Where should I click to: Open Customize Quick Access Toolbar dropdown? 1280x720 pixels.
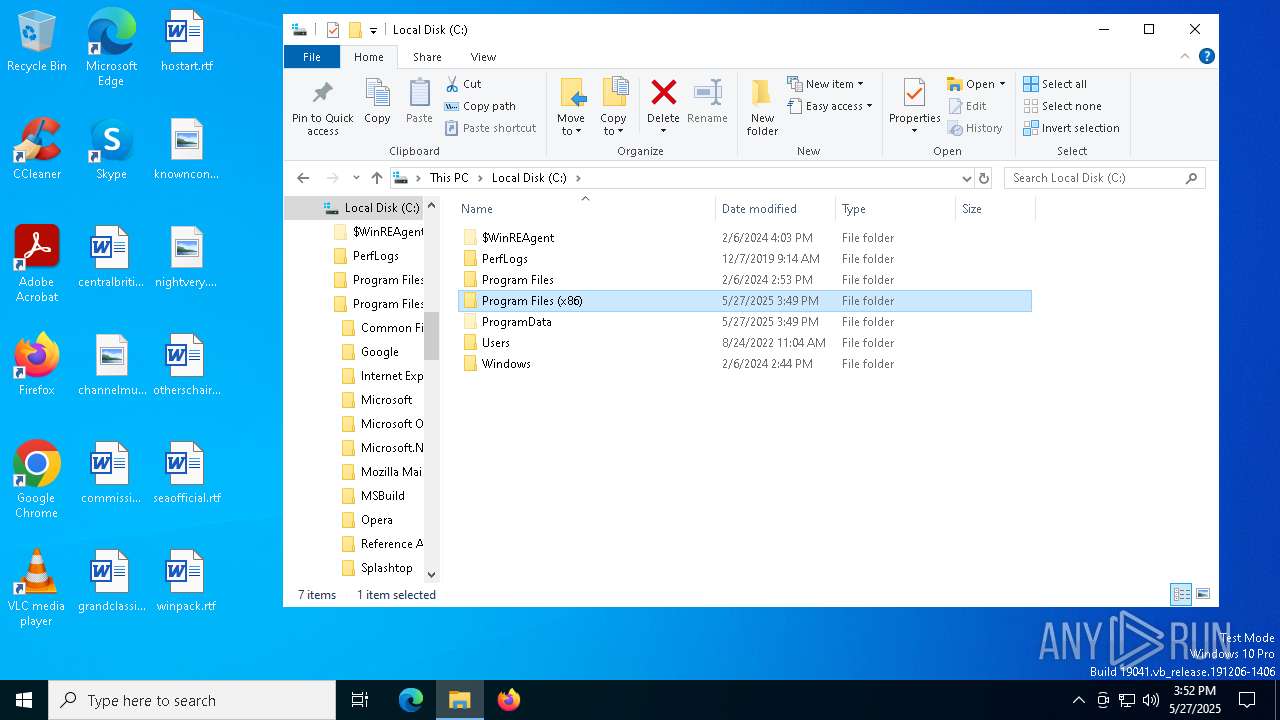pyautogui.click(x=373, y=30)
